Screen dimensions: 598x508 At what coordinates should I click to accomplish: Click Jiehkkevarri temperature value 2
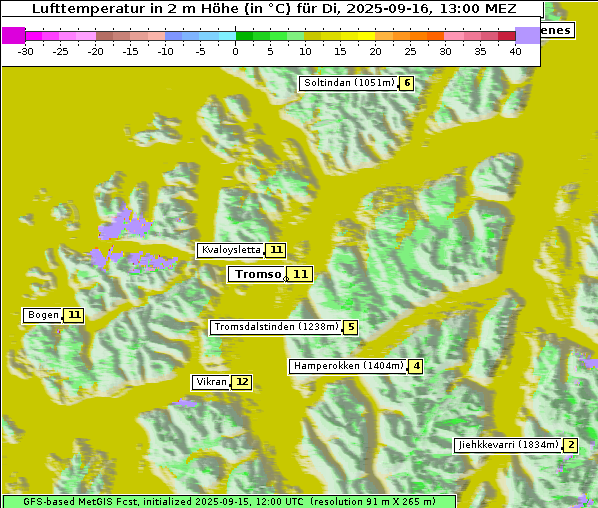(571, 445)
